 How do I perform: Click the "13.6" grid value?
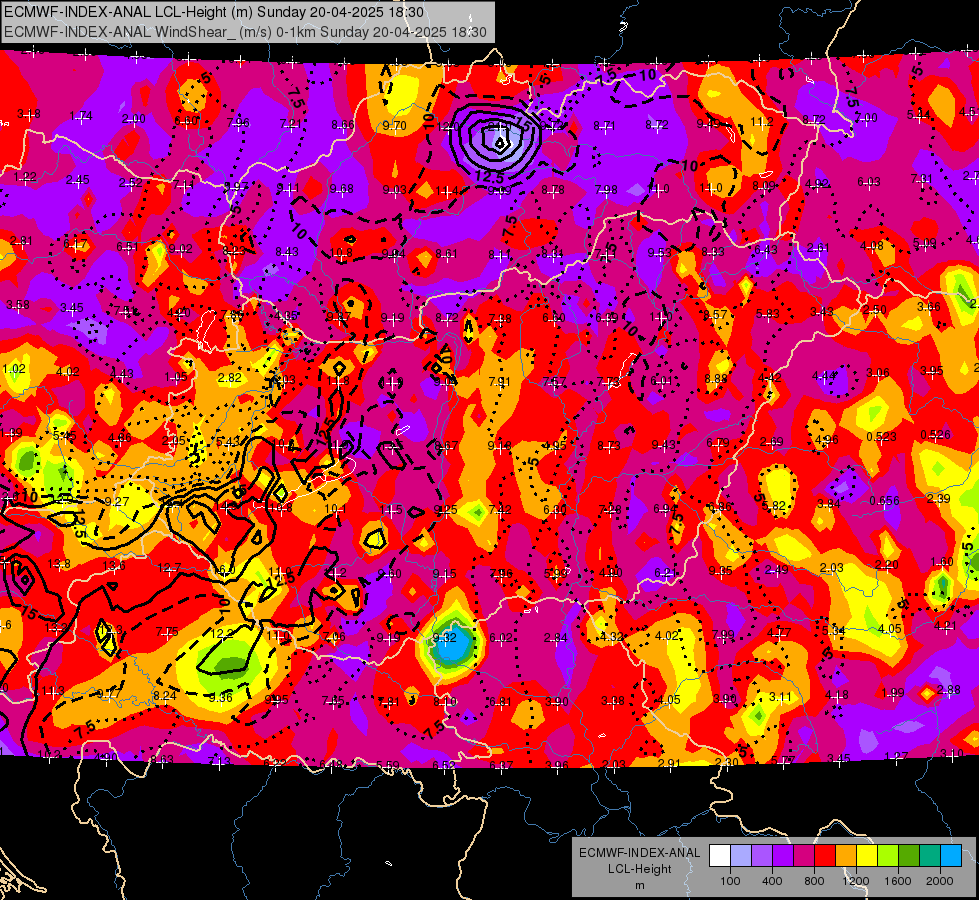[113, 566]
